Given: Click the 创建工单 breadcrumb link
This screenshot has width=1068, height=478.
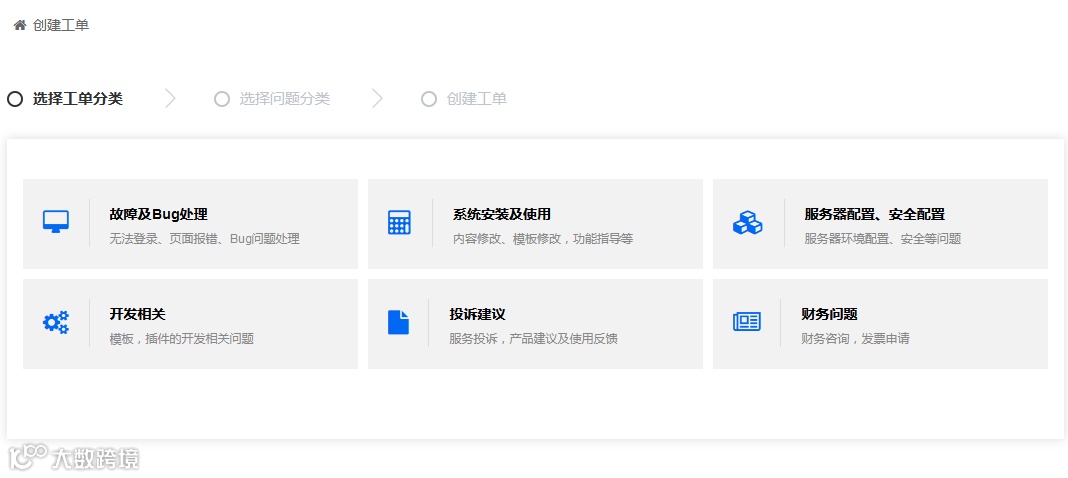Looking at the screenshot, I should (61, 25).
